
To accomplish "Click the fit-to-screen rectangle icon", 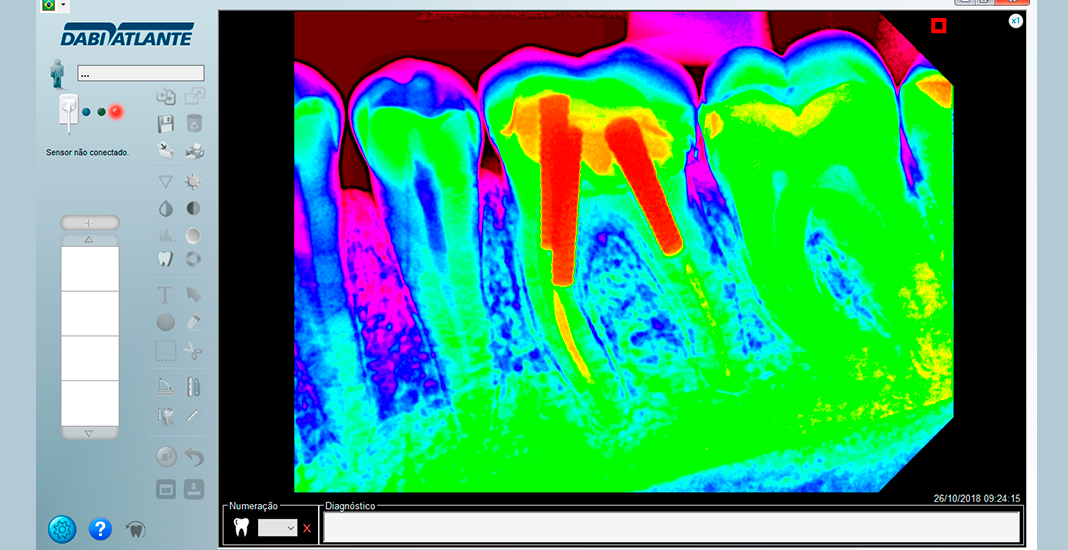I will click(166, 489).
